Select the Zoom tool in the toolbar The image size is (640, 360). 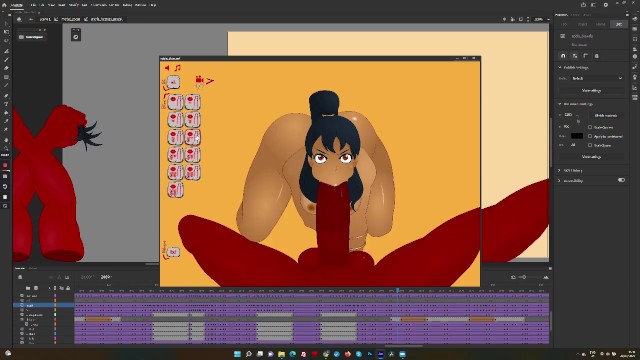click(x=6, y=148)
